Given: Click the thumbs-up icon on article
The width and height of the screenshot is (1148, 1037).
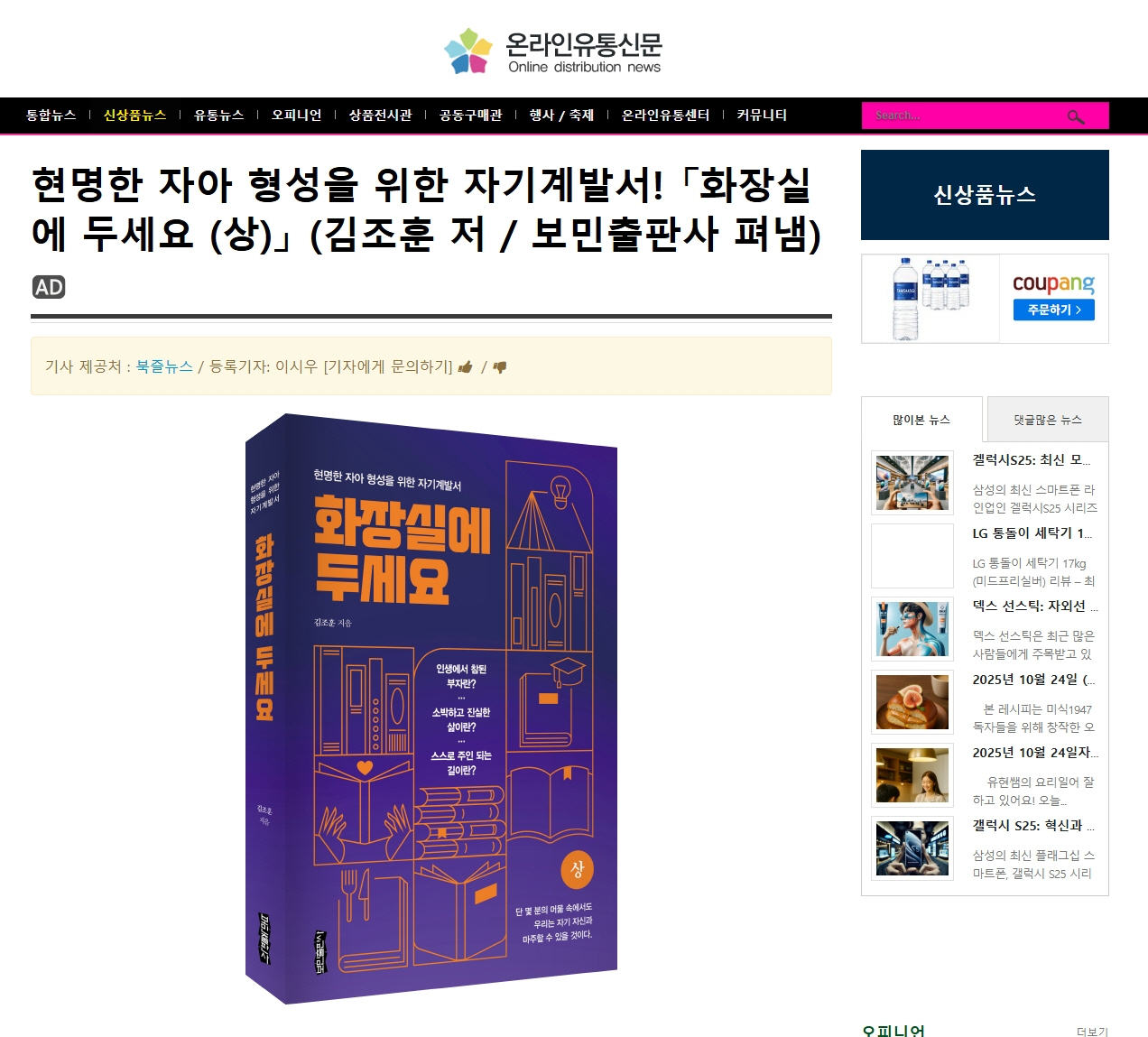Looking at the screenshot, I should tap(466, 366).
